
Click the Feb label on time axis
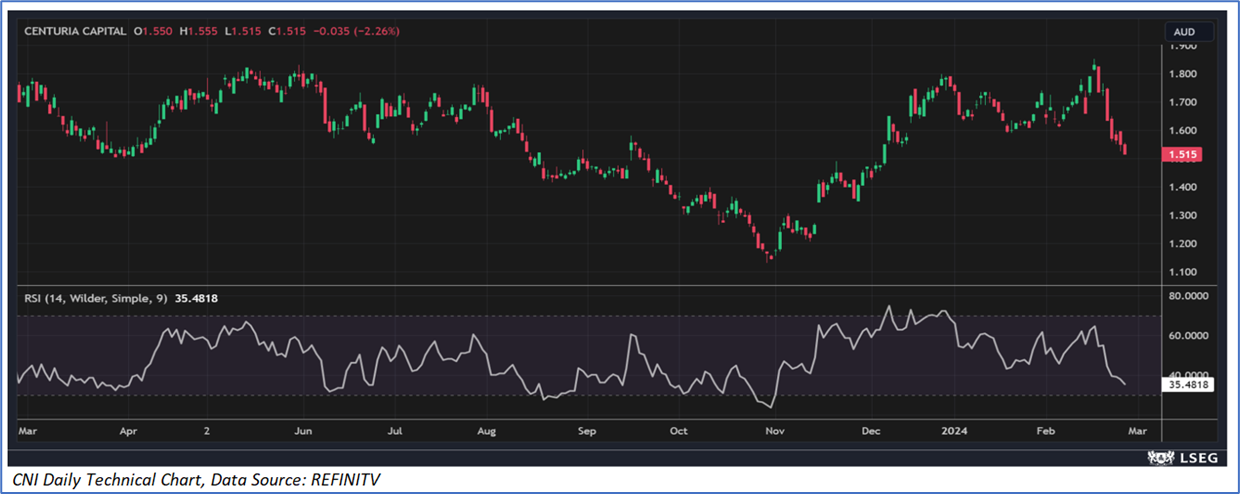1046,430
